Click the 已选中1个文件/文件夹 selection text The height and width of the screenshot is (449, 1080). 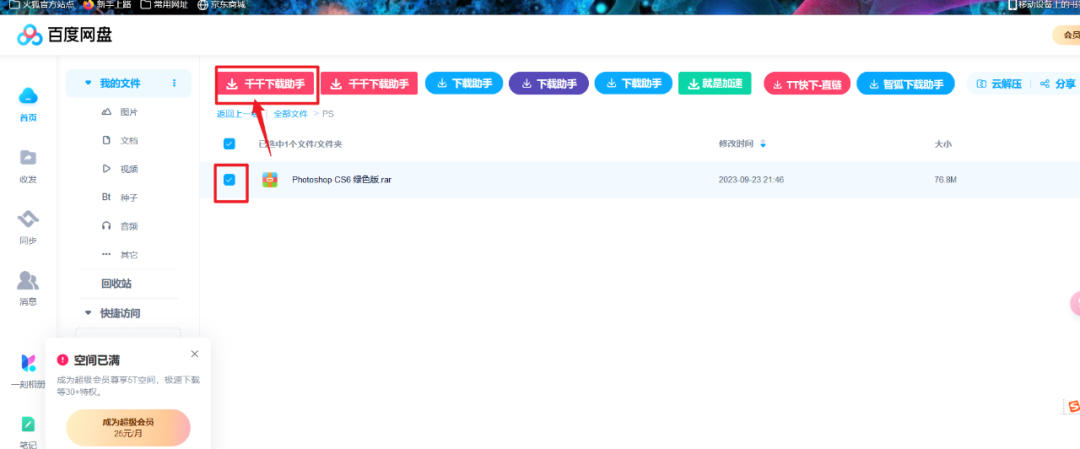300,144
